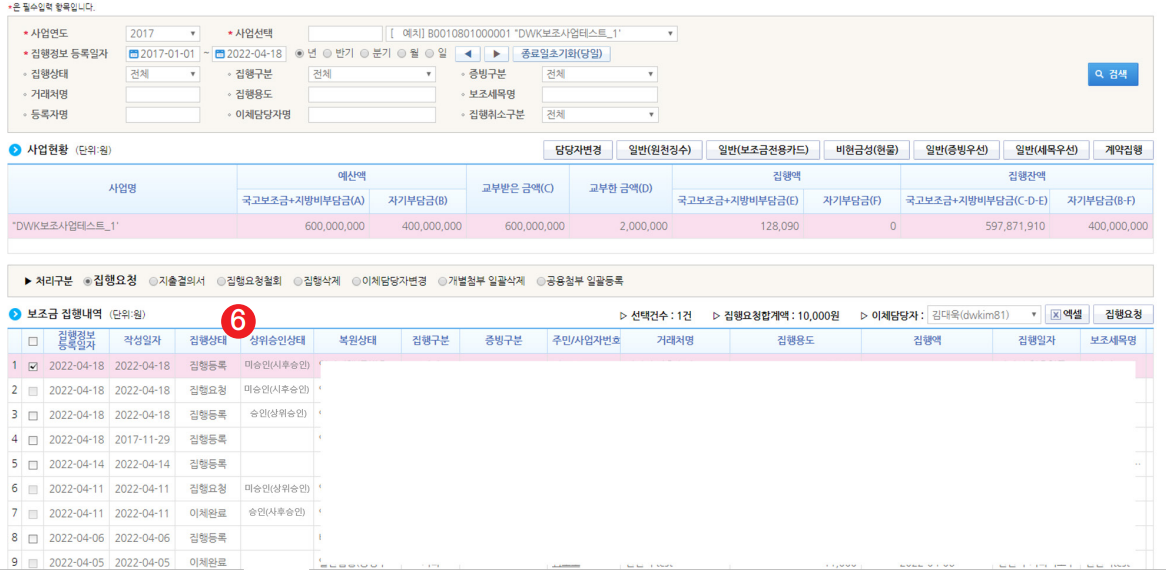Open calendar for start date 2017-01-01
1166x577 pixels.
pyautogui.click(x=134, y=54)
